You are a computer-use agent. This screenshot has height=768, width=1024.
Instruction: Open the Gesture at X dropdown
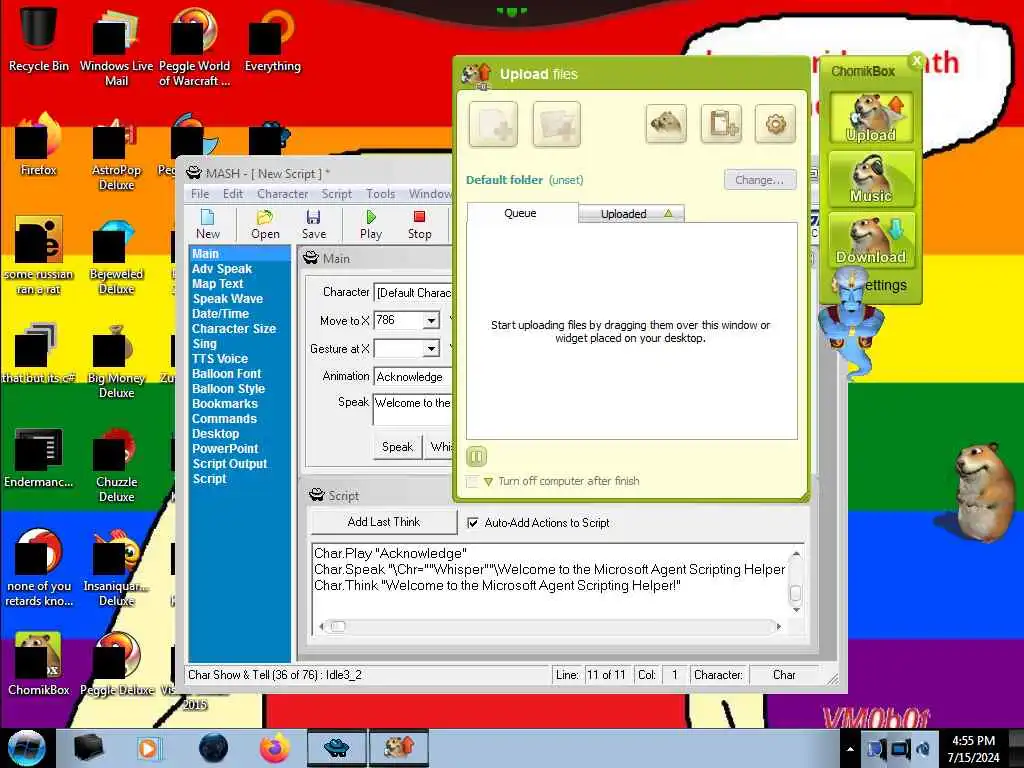431,349
